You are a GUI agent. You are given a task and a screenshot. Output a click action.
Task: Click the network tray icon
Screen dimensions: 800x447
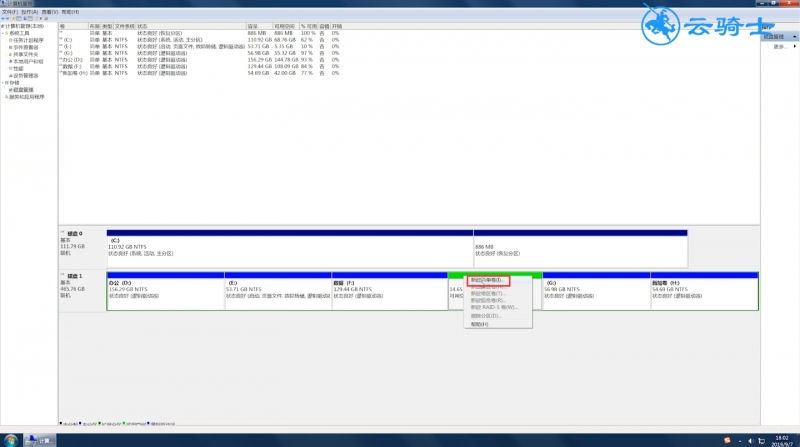coord(761,441)
